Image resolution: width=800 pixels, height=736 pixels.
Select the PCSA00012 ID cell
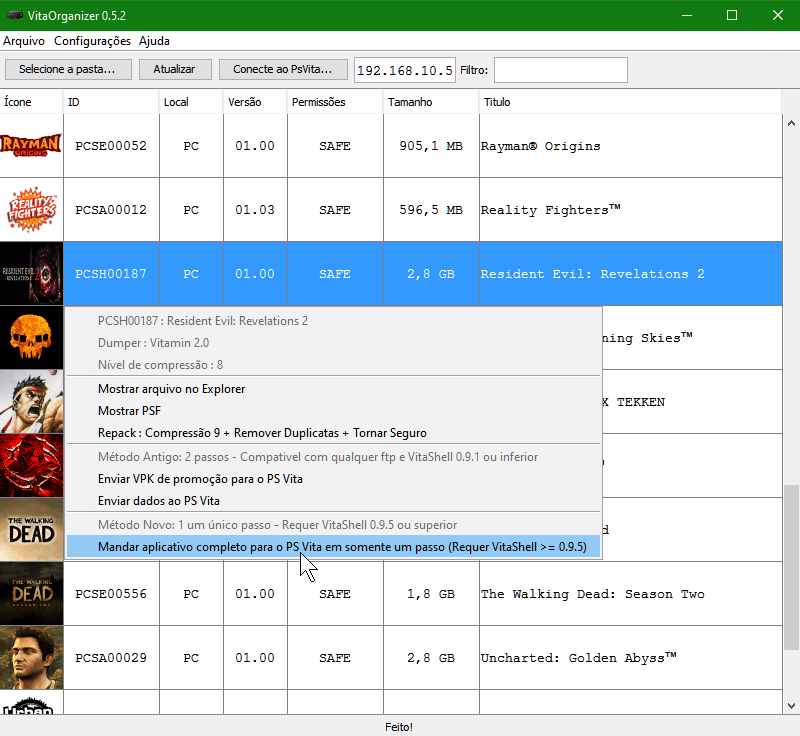pos(111,210)
